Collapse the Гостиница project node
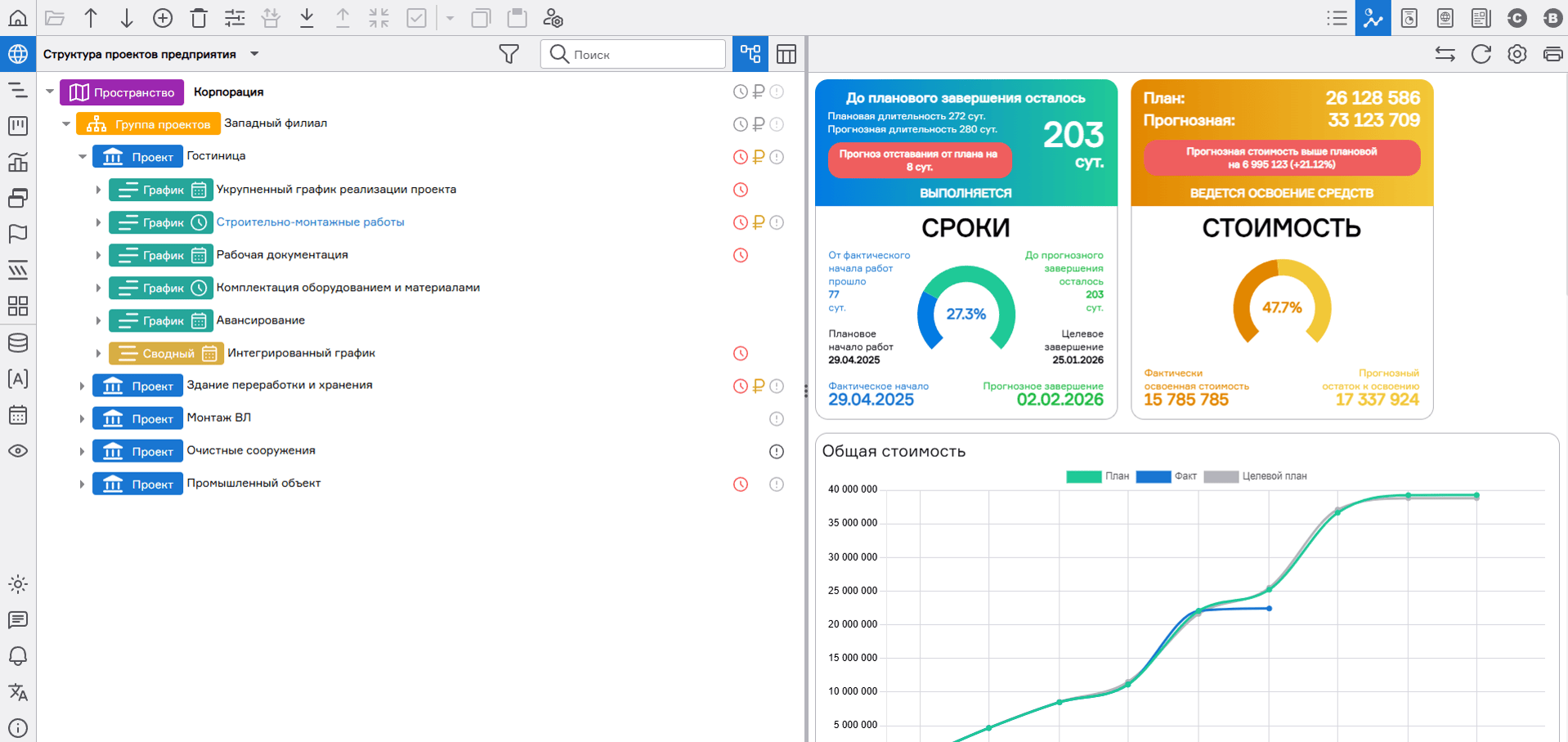 (x=83, y=156)
